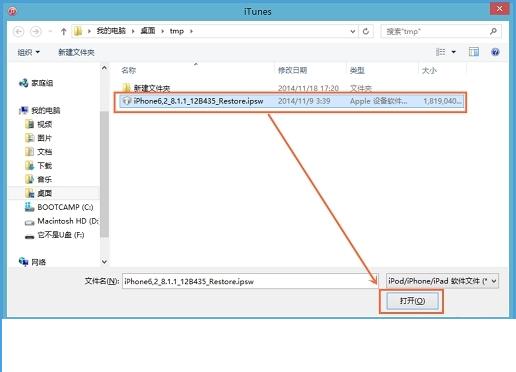Click the iTunes title bar icon

pos(12,11)
